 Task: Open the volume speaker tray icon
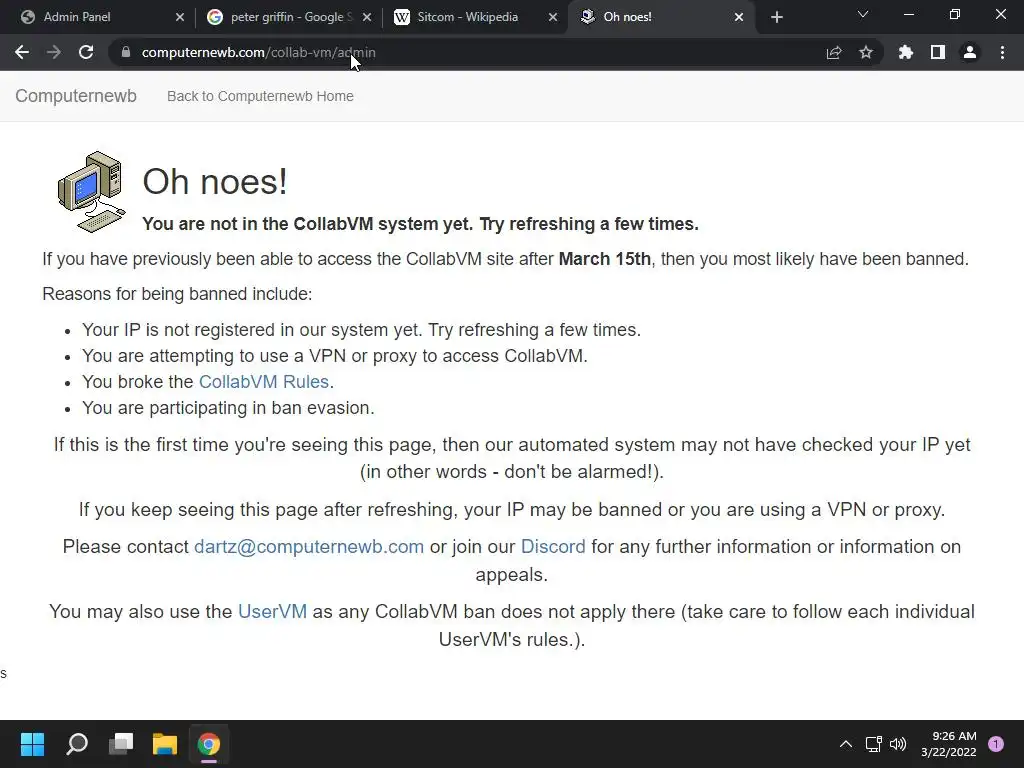[899, 744]
